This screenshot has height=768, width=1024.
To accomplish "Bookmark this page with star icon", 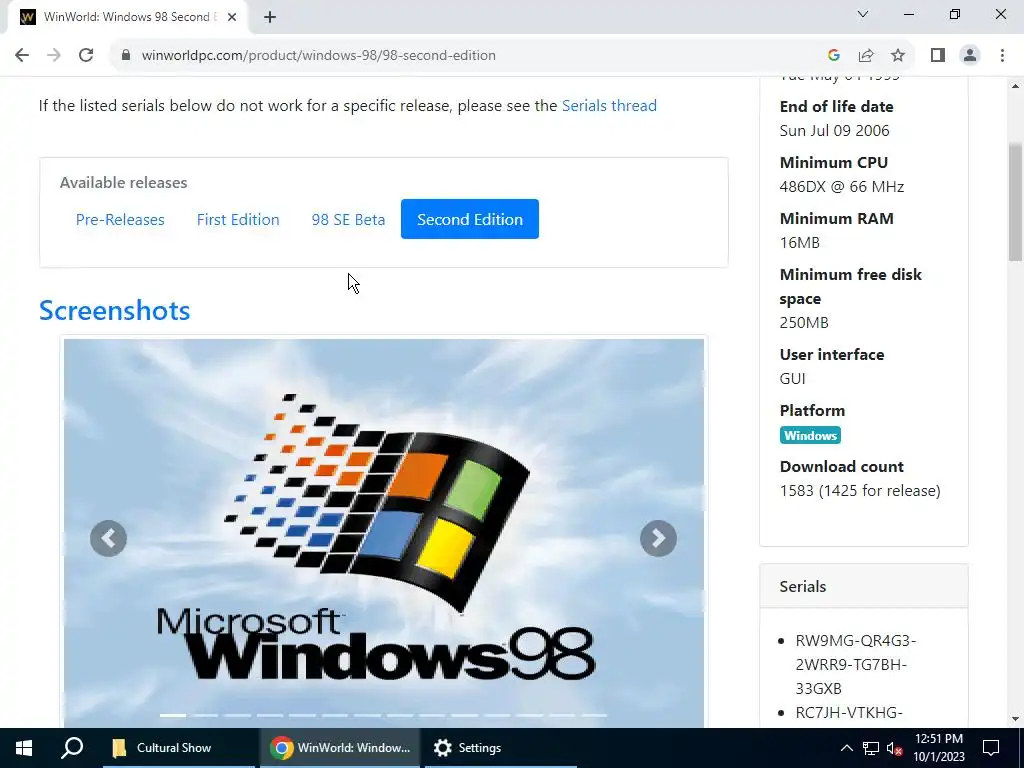I will pyautogui.click(x=898, y=56).
